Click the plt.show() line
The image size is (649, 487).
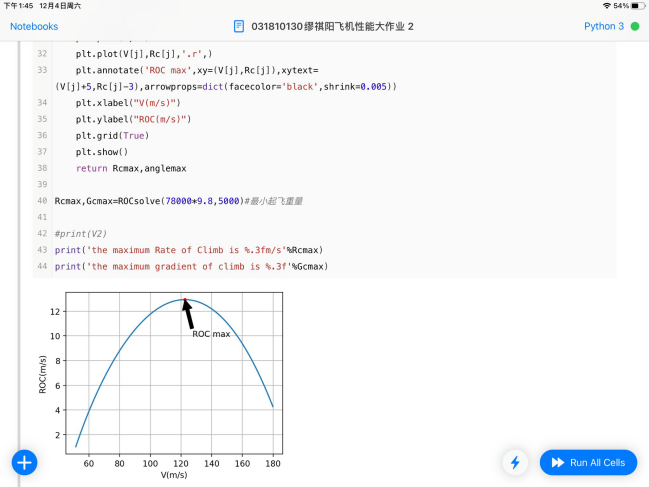[x=102, y=152]
